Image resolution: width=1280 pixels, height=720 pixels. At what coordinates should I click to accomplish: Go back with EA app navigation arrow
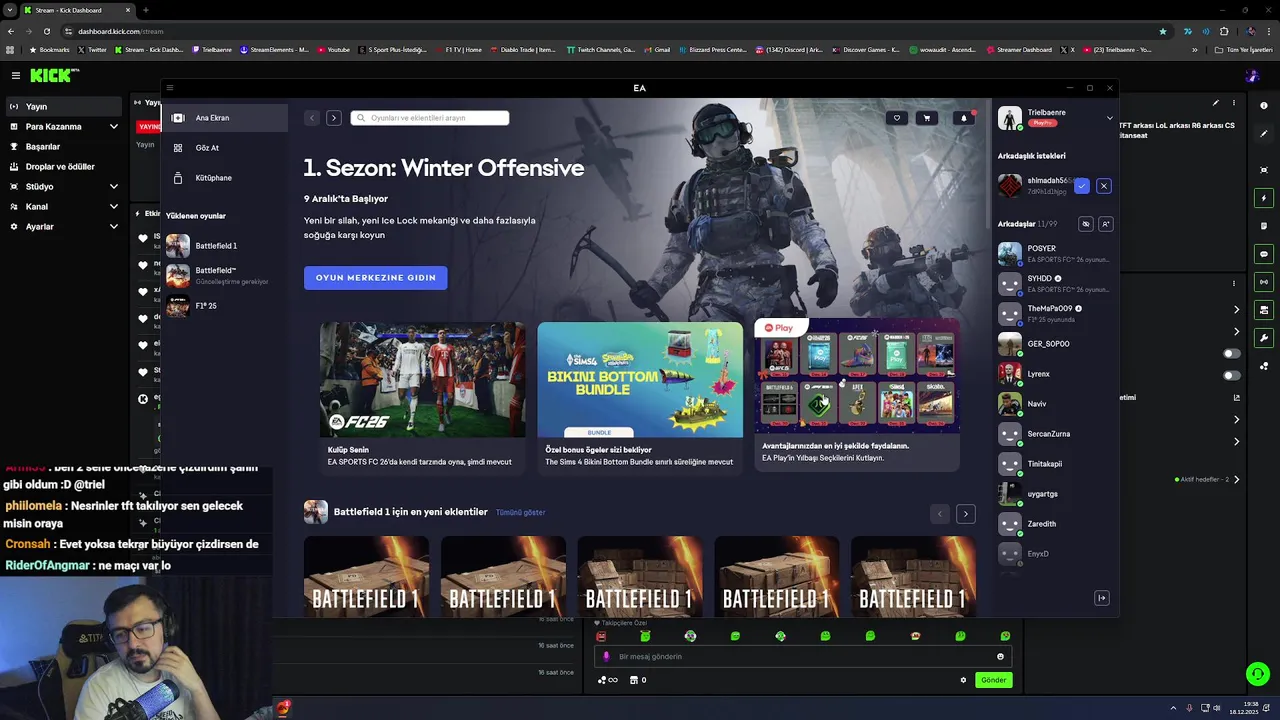(x=312, y=118)
